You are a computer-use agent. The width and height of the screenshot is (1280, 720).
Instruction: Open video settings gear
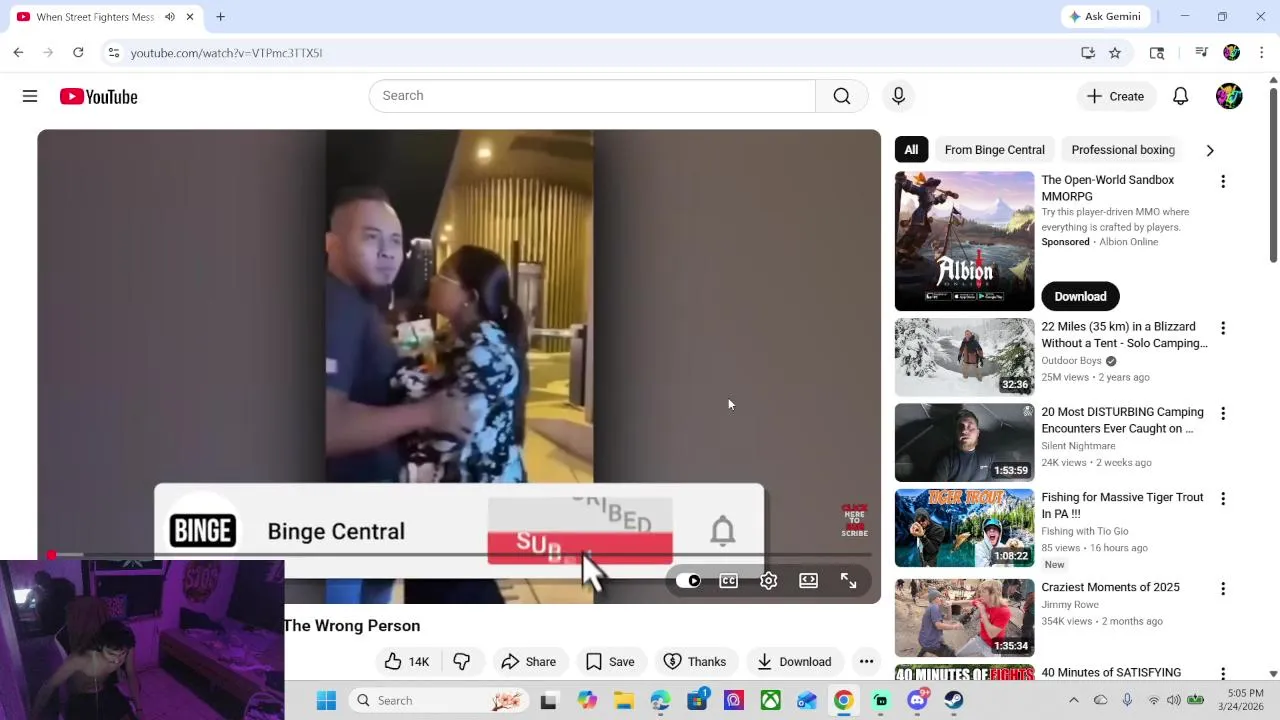768,581
